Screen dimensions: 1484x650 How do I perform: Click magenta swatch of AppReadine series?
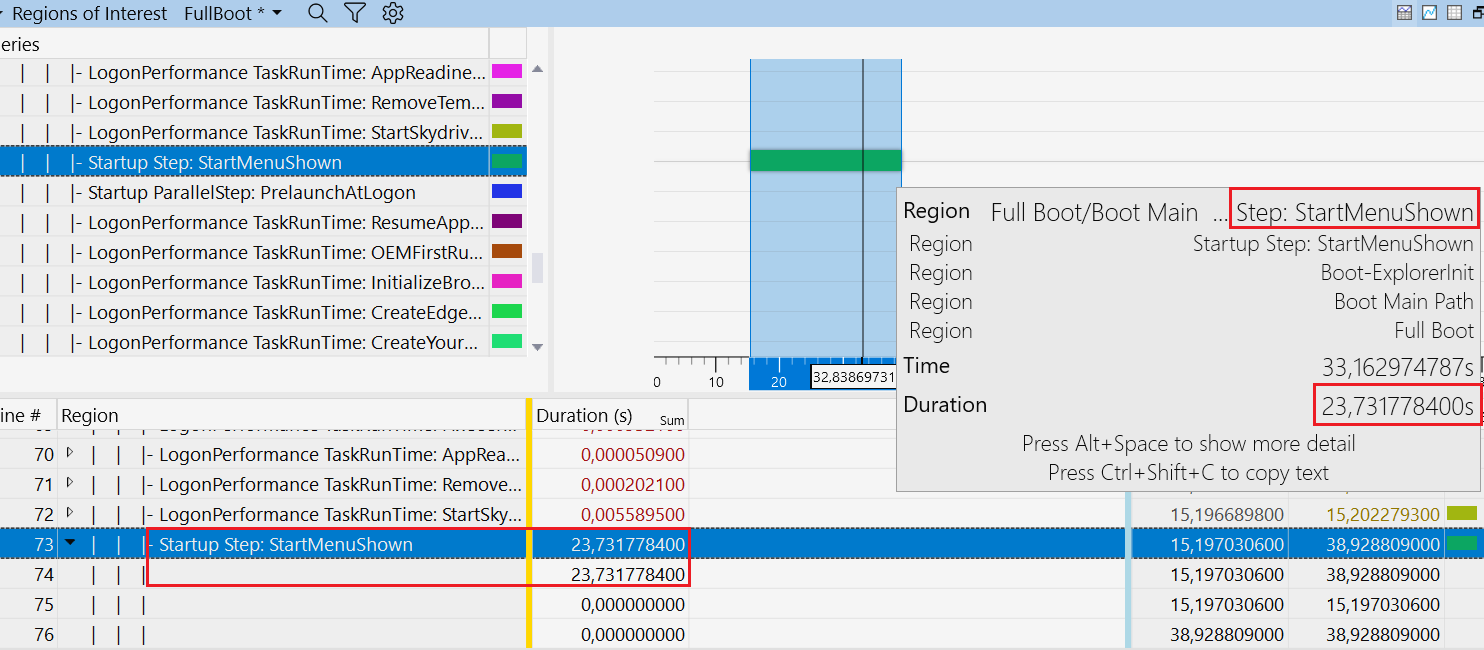pyautogui.click(x=507, y=72)
